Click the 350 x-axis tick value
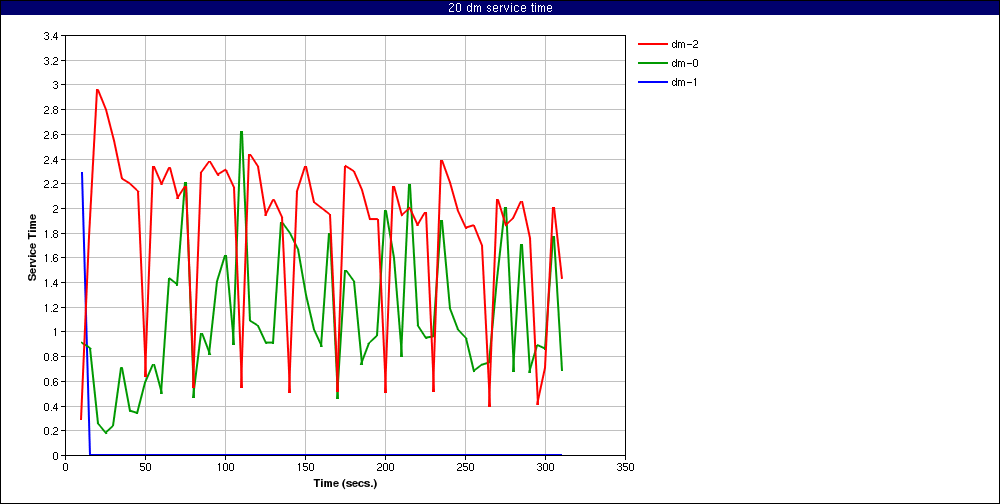 pos(626,468)
